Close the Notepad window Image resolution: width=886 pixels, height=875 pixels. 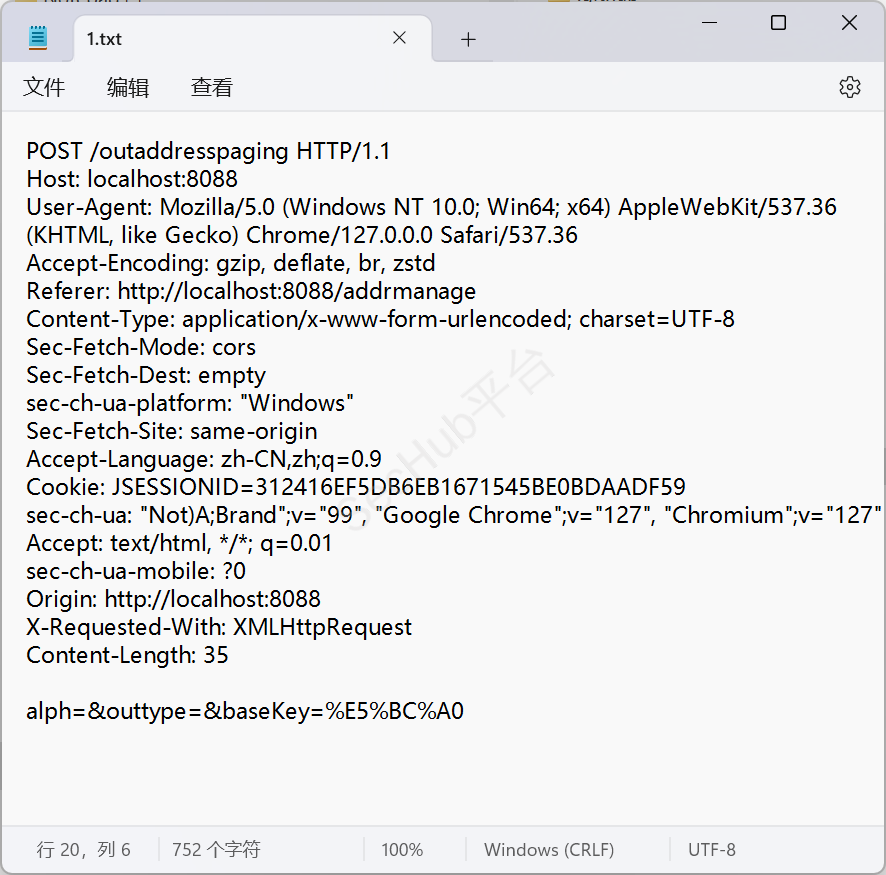click(849, 23)
